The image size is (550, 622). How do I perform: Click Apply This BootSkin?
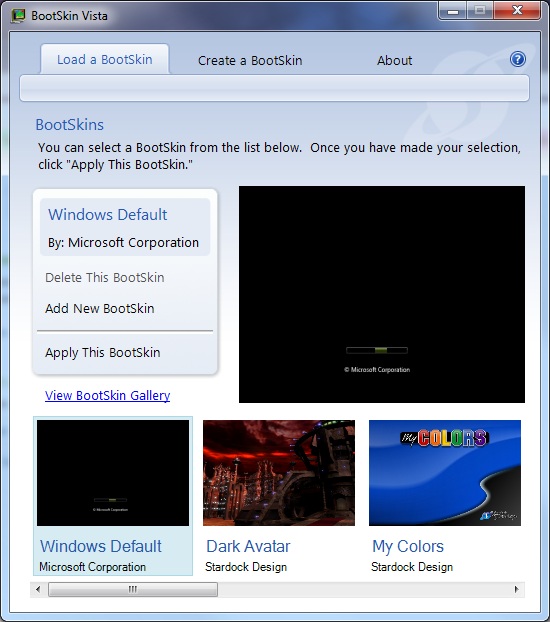click(x=103, y=352)
